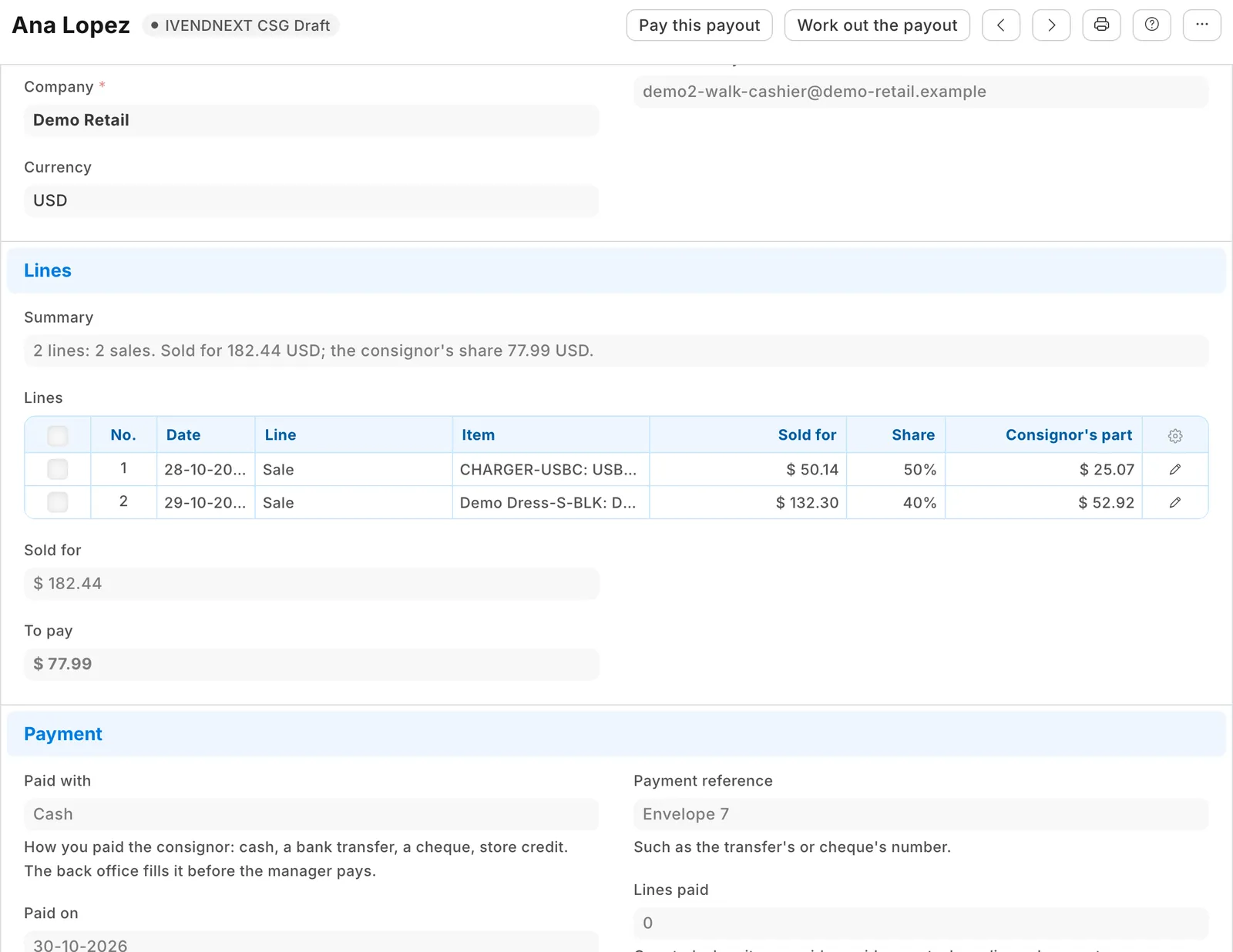The image size is (1233, 952).
Task: Click the Share column header
Action: 895,435
